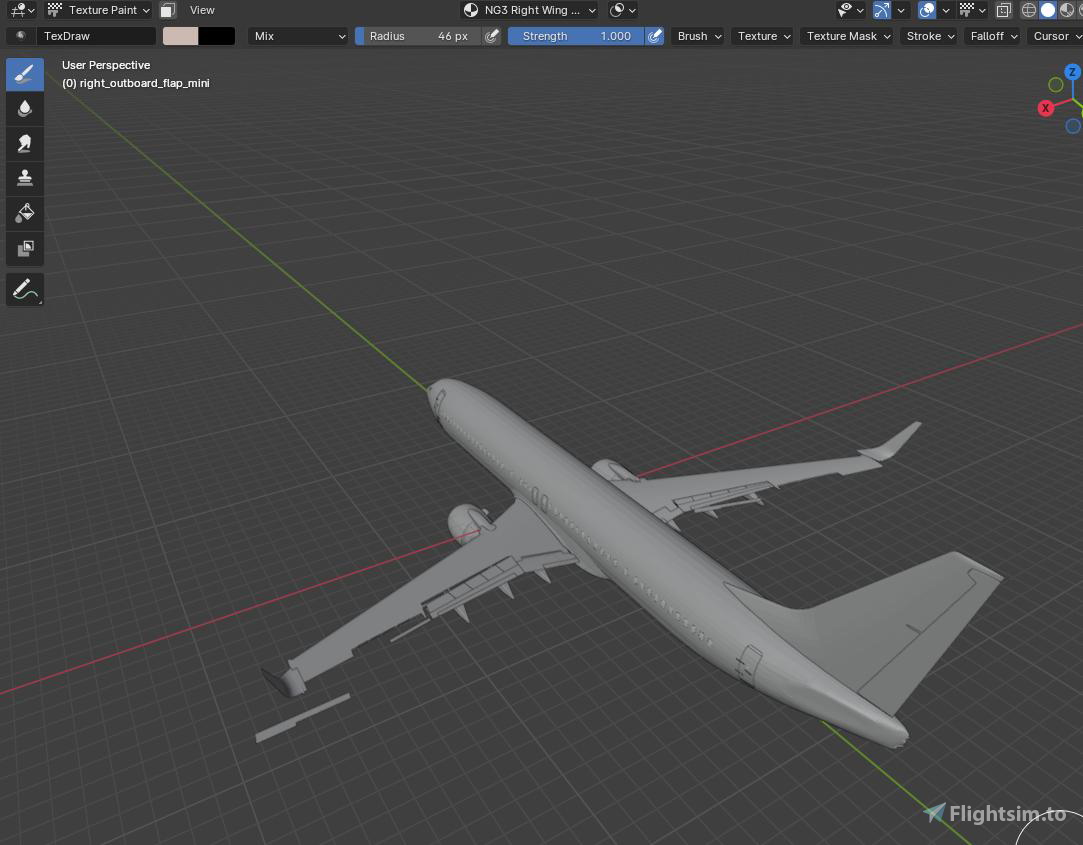This screenshot has height=845, width=1083.
Task: Open the Brush settings popover
Action: (x=697, y=36)
